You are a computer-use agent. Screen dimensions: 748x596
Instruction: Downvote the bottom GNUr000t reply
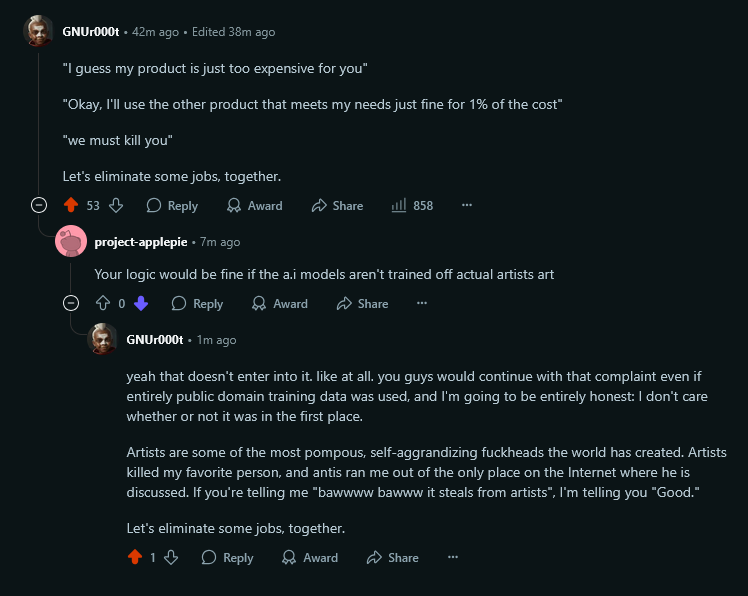[171, 557]
